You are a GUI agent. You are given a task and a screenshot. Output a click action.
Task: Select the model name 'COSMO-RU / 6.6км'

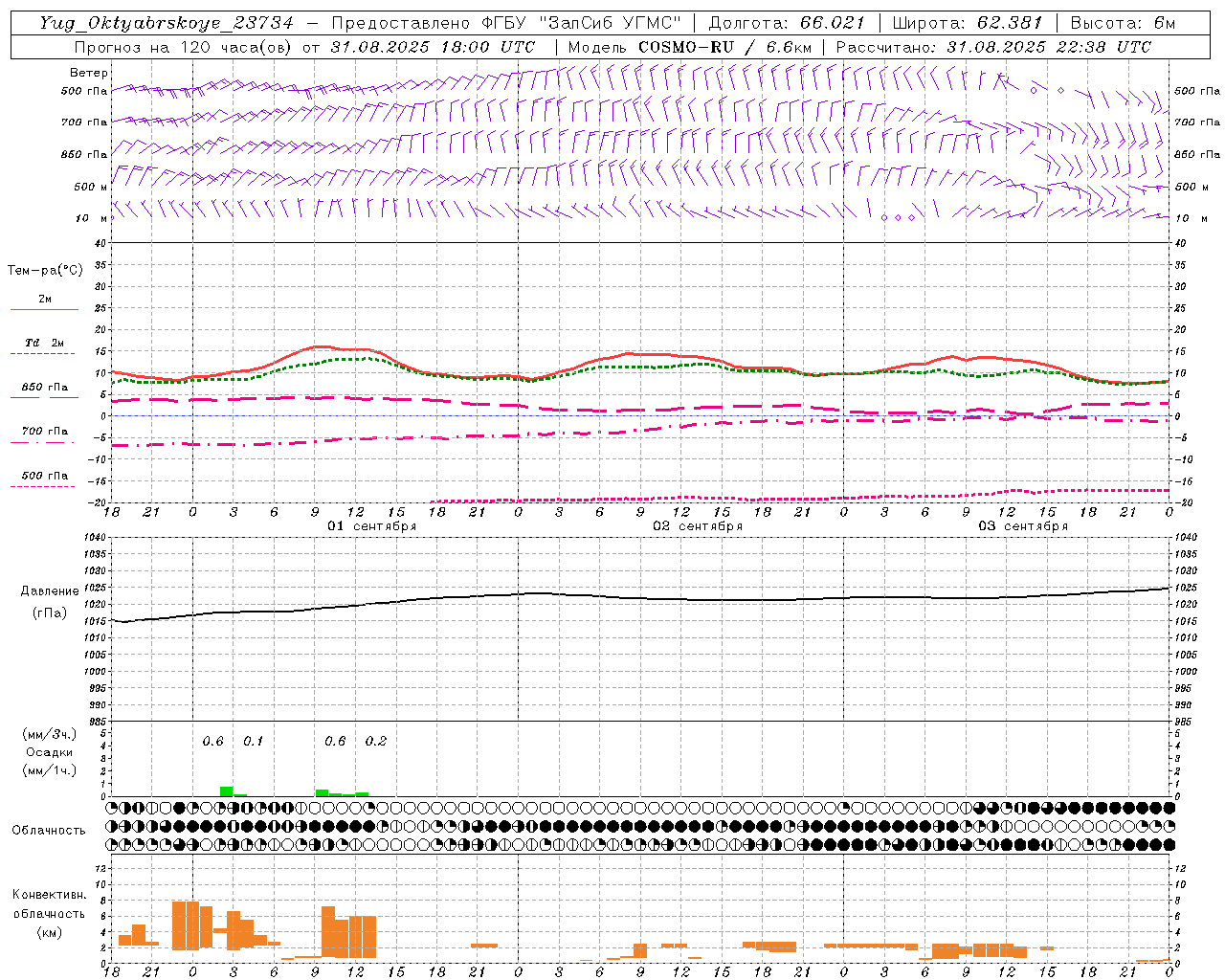[724, 47]
